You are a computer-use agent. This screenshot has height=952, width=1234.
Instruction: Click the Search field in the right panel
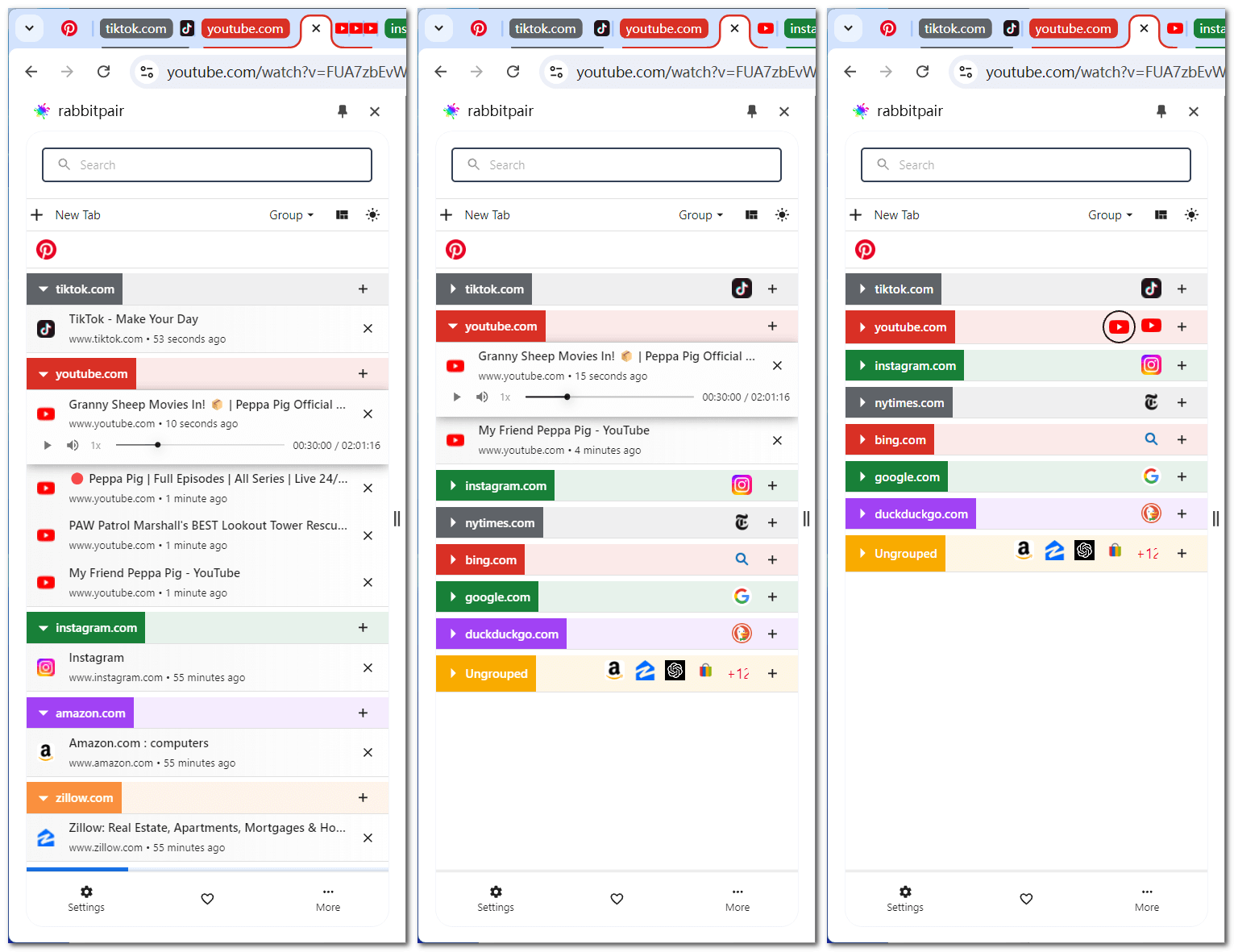click(1026, 164)
